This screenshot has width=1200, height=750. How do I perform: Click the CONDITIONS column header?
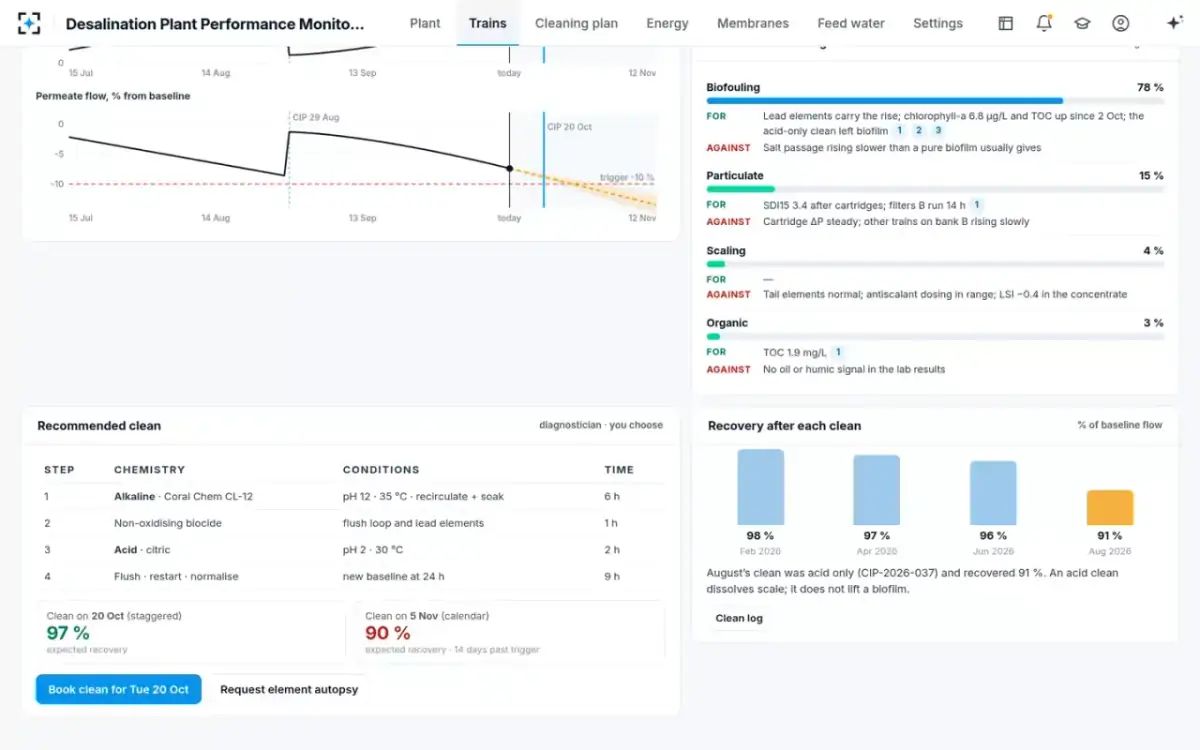click(381, 470)
